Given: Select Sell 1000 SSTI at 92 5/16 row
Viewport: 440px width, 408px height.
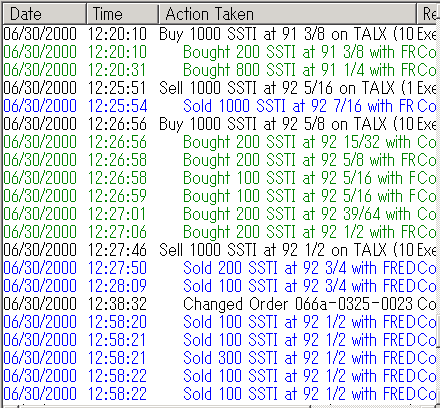Looking at the screenshot, I should point(219,88).
